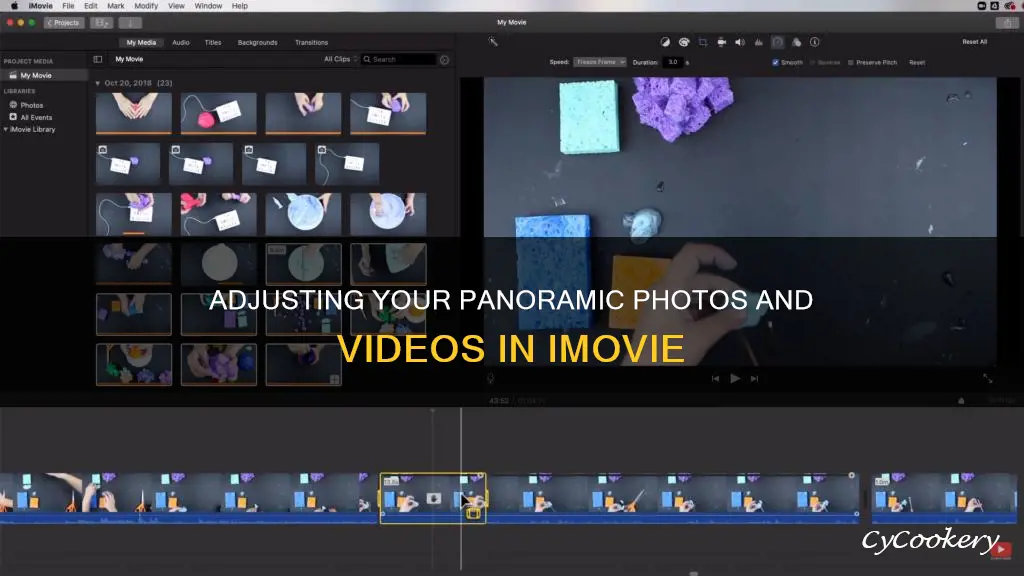Open the clip filter and audio effects tool
This screenshot has height=576, width=1024.
point(796,42)
